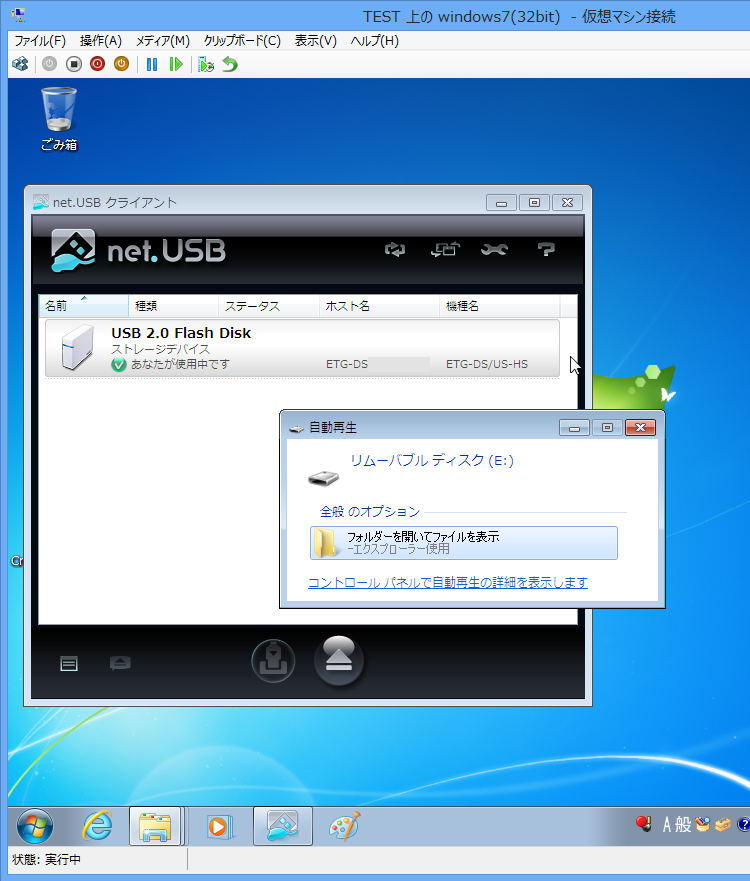Click the 状態: 実行中 status text
The height and width of the screenshot is (881, 750).
click(x=47, y=860)
